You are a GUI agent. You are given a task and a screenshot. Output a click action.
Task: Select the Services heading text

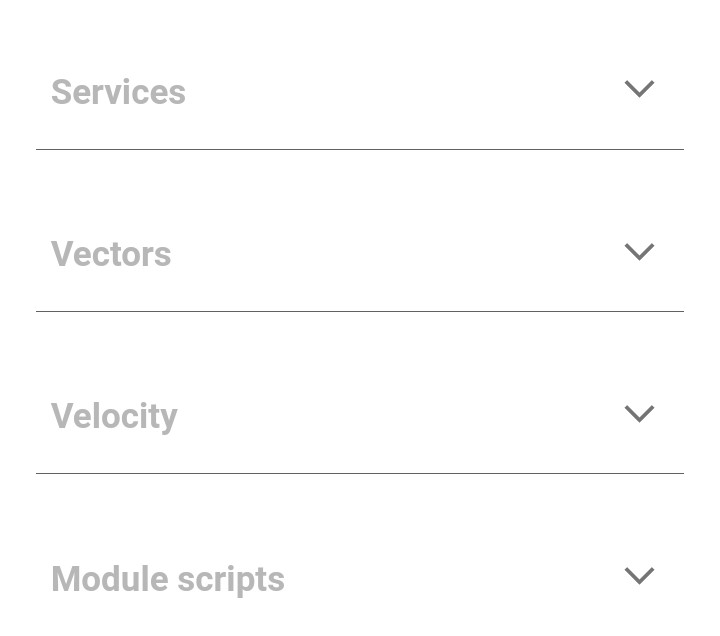[118, 92]
